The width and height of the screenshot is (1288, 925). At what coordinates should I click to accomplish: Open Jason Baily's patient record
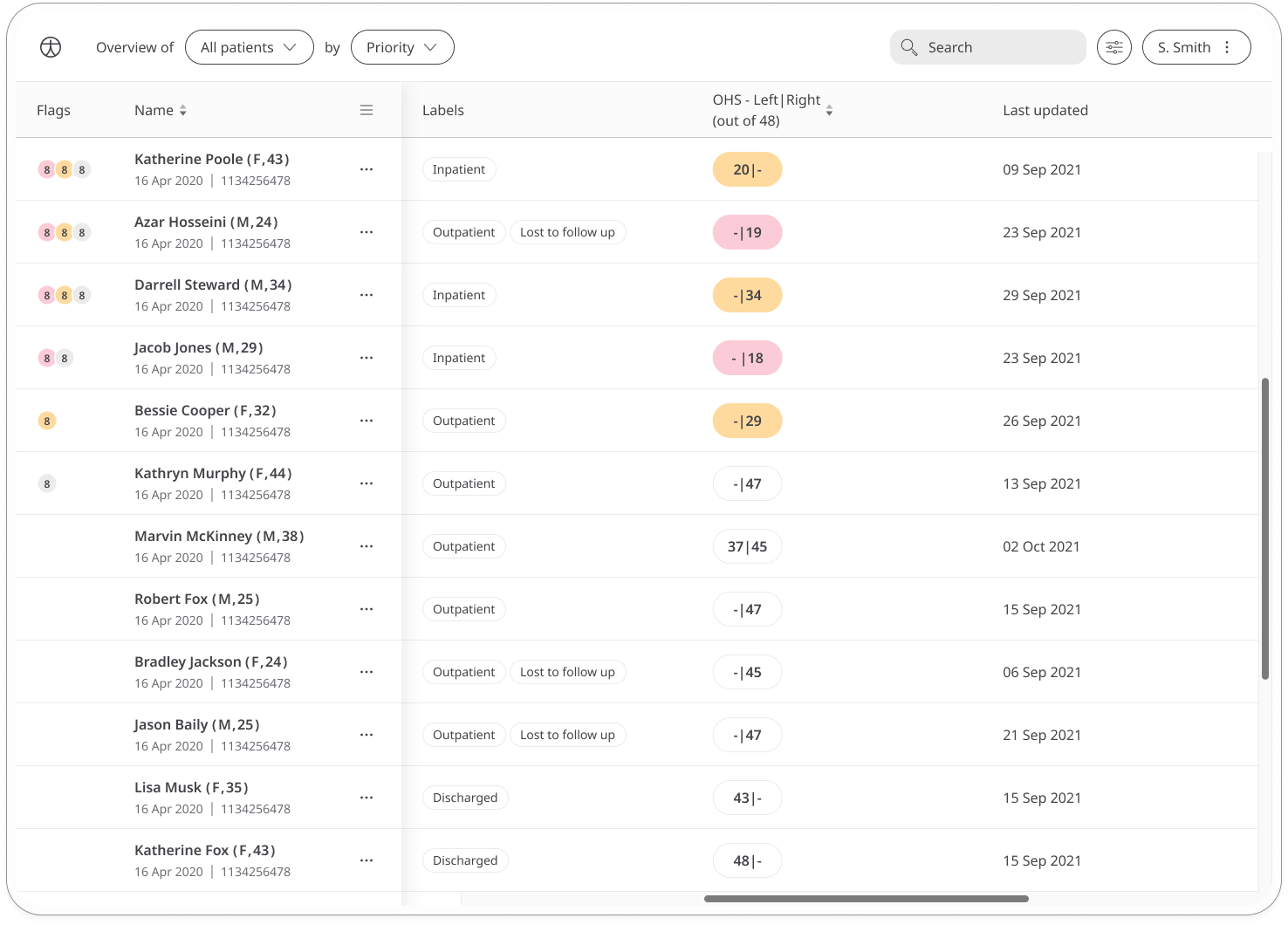tap(197, 724)
